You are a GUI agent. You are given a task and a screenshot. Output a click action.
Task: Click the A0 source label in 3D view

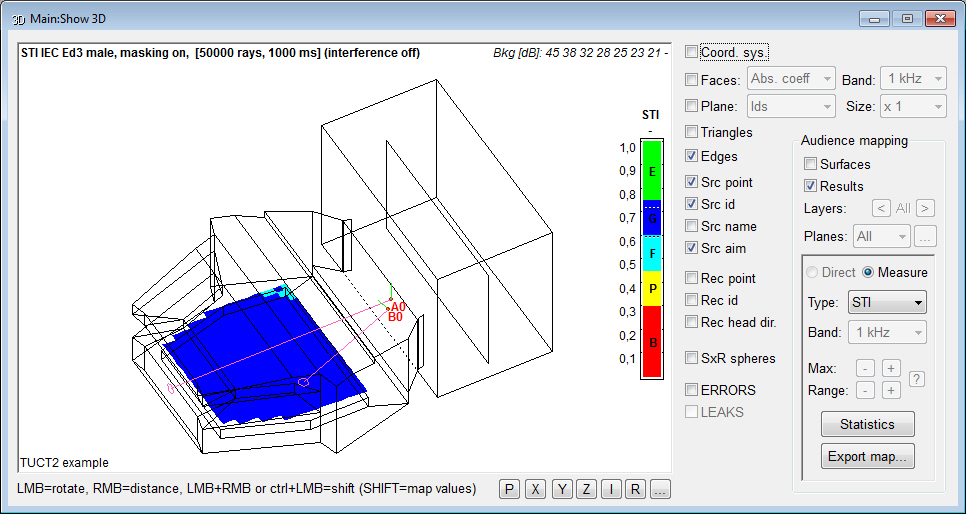[x=397, y=306]
